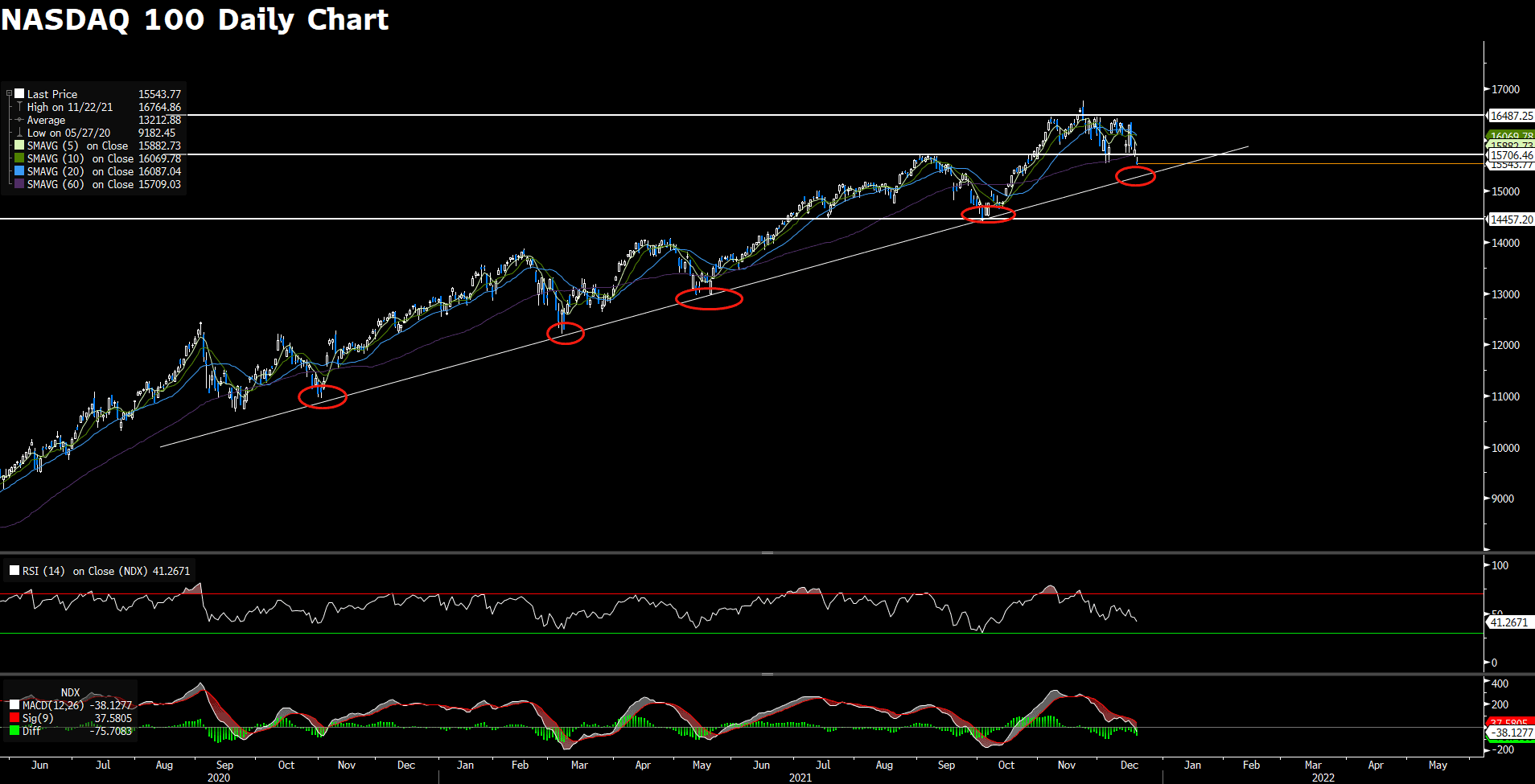Grab the divider handle between RSI and MACD panes
This screenshot has height=784, width=1535.
coord(767,674)
